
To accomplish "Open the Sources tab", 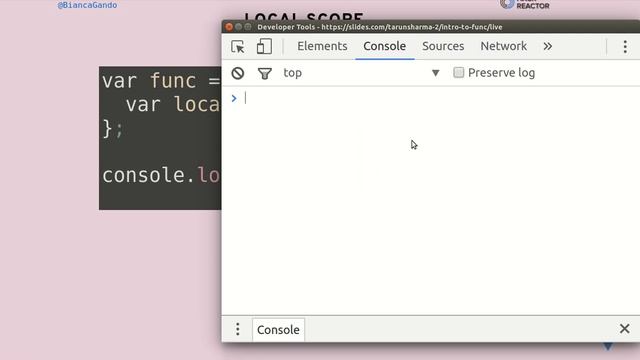I will click(443, 46).
